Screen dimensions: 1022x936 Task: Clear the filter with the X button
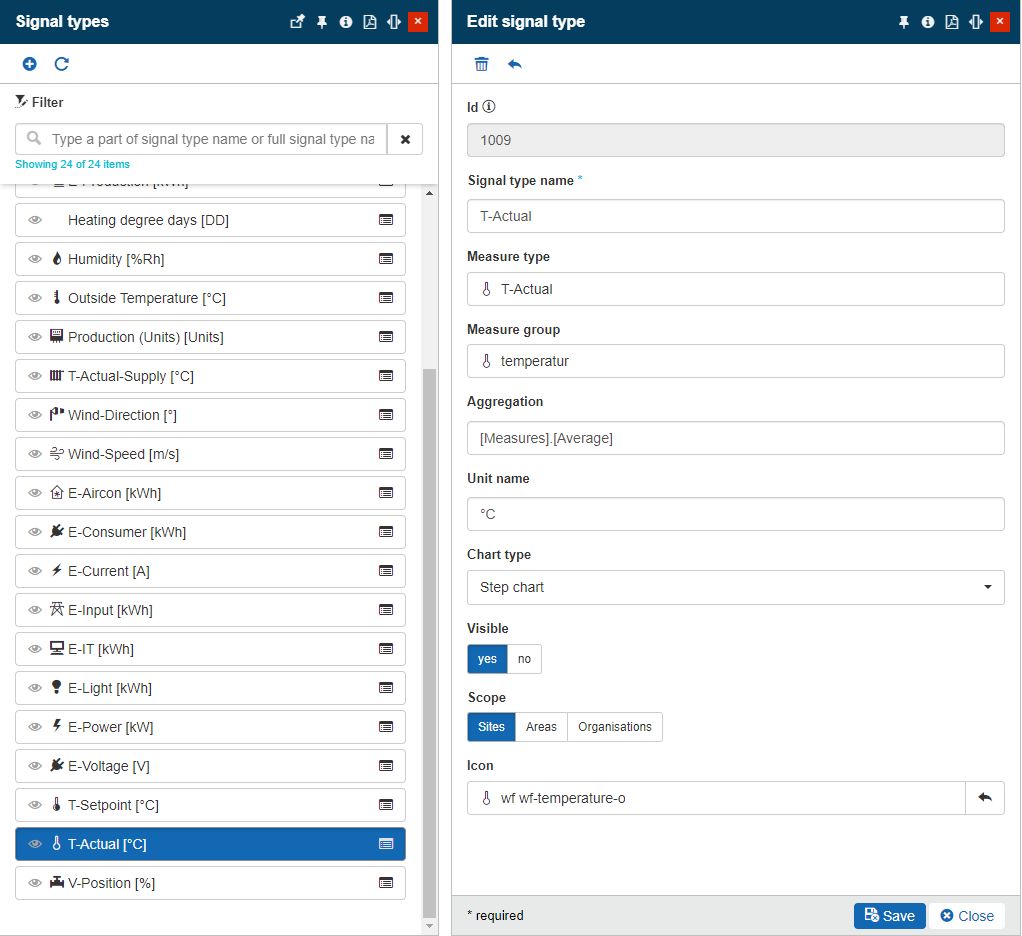405,139
